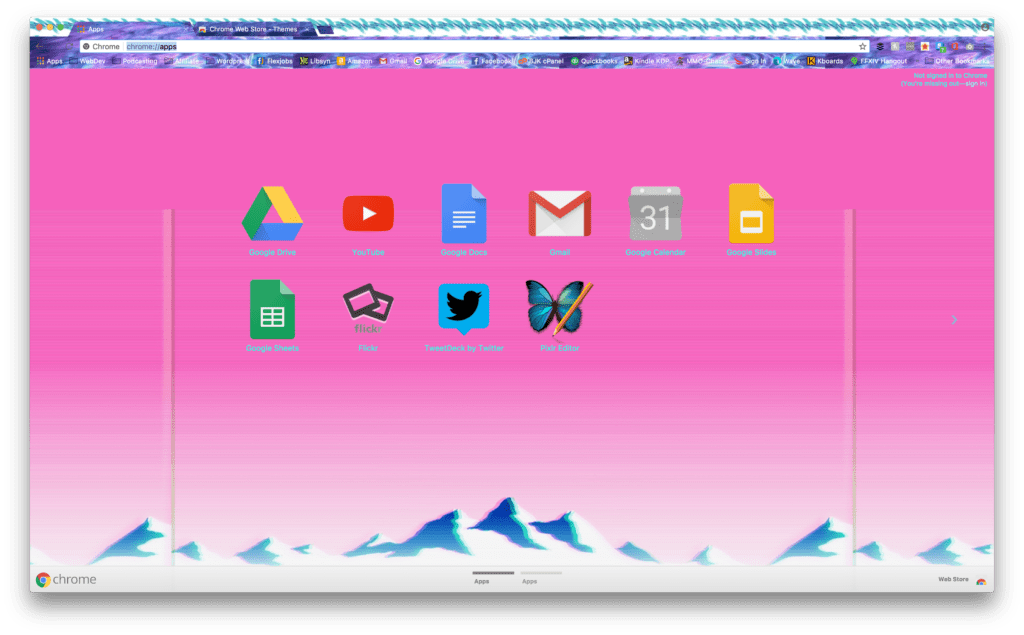Open the Pixlr Editor app
This screenshot has height=635, width=1024.
[x=559, y=308]
